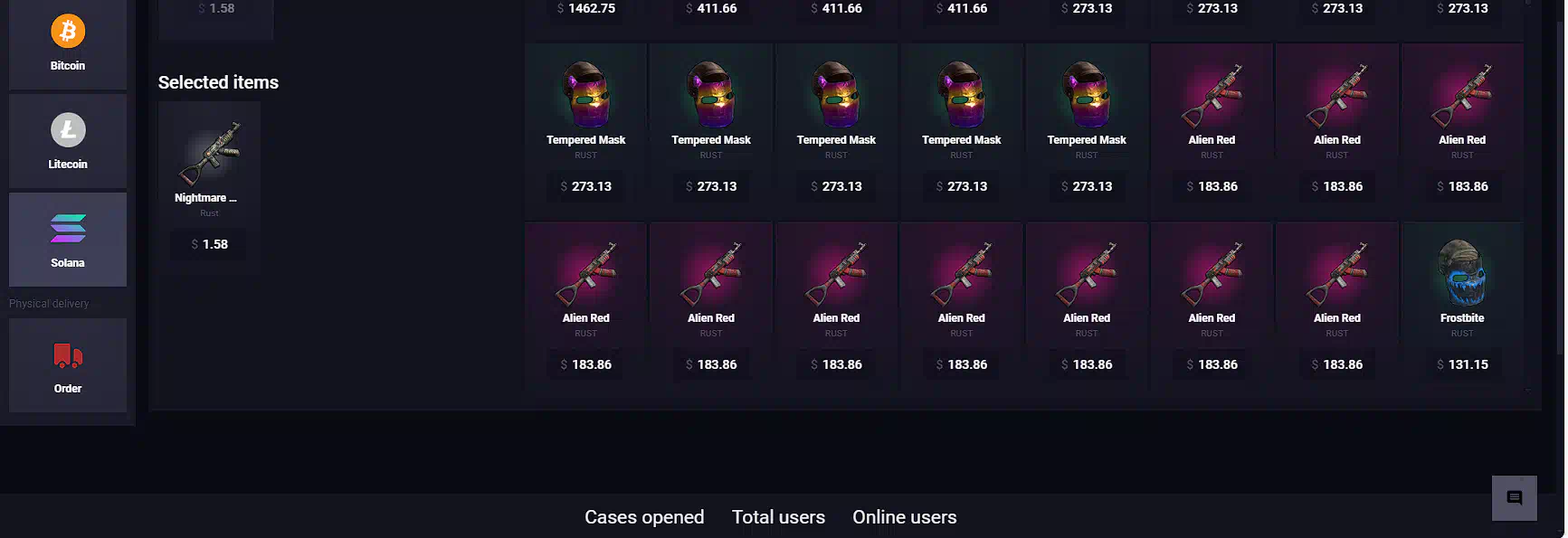The image size is (1568, 538).
Task: Open the physical delivery Order option
Action: pos(68,365)
